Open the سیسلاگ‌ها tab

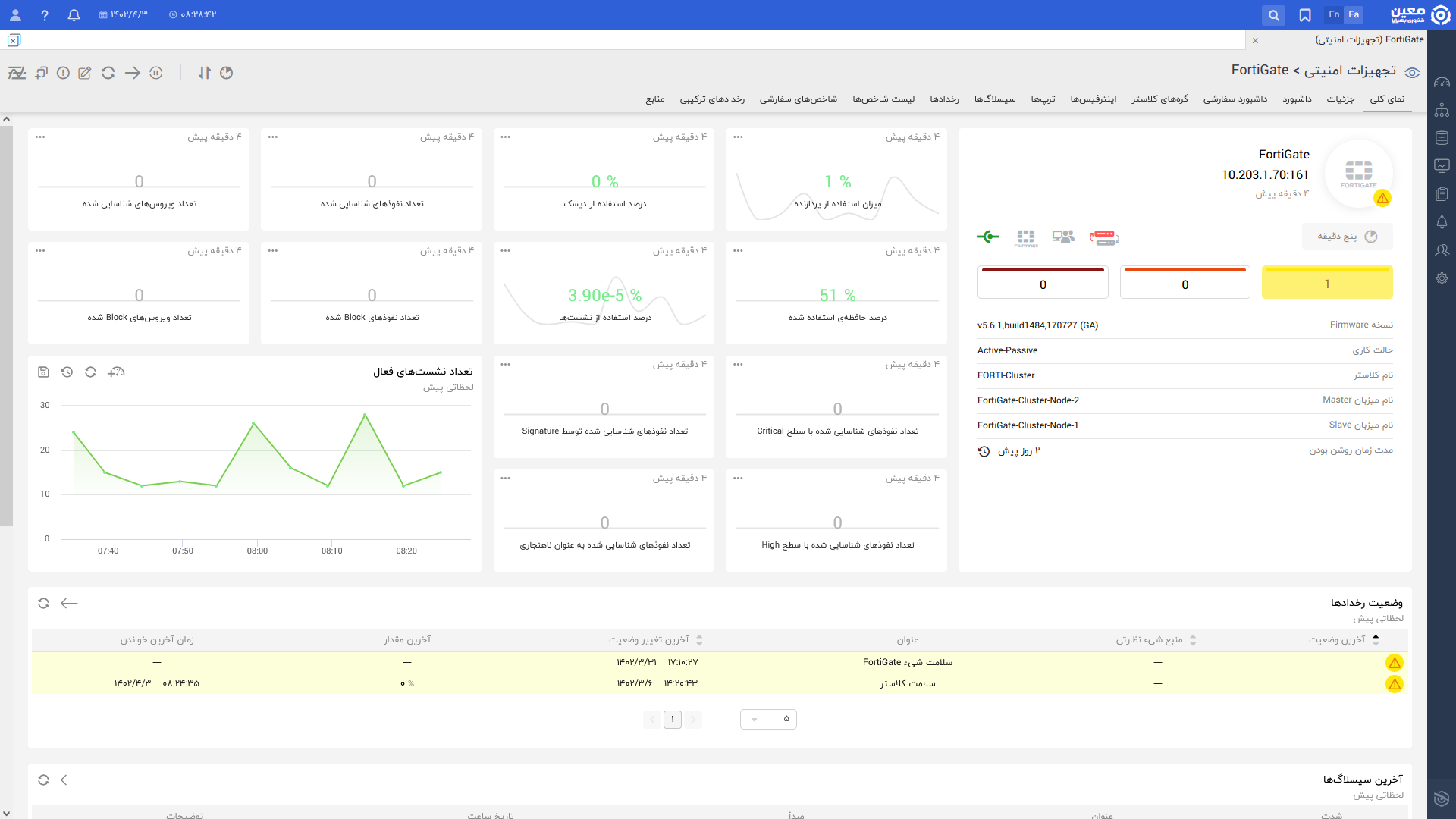coord(995,99)
